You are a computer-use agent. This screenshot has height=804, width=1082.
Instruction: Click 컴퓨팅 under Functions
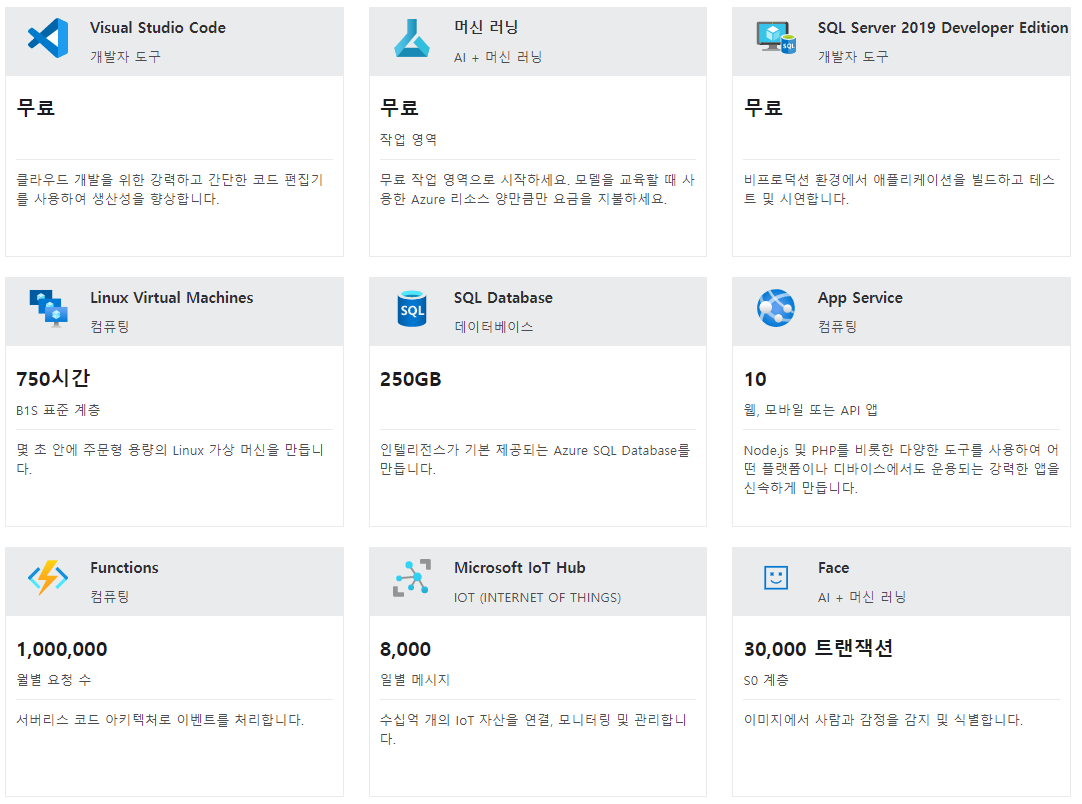click(110, 596)
